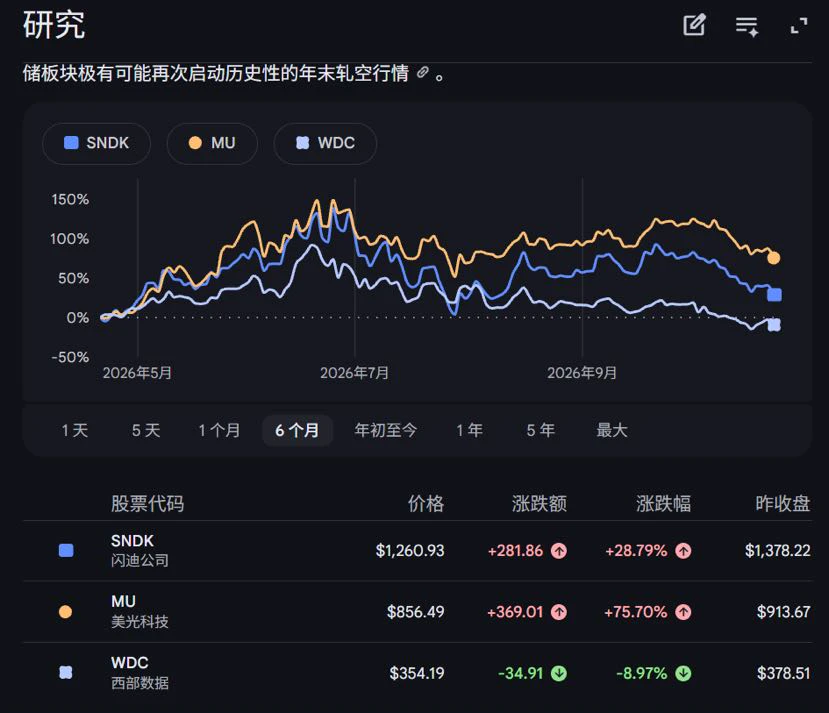Click WDC endpoint marker on chart
The width and height of the screenshot is (829, 713).
[x=774, y=325]
